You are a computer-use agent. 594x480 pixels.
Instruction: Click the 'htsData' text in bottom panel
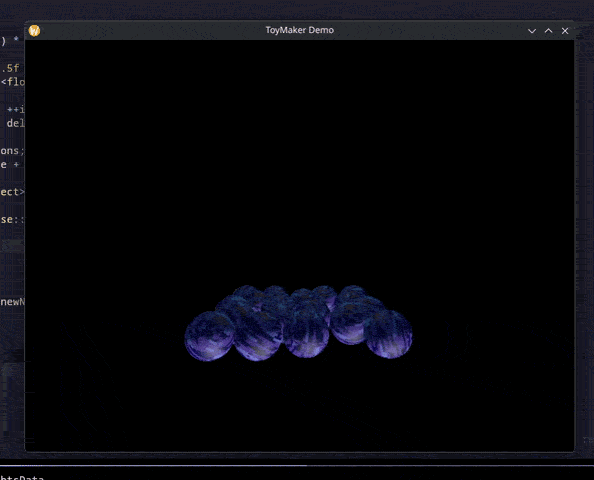(x=22, y=477)
